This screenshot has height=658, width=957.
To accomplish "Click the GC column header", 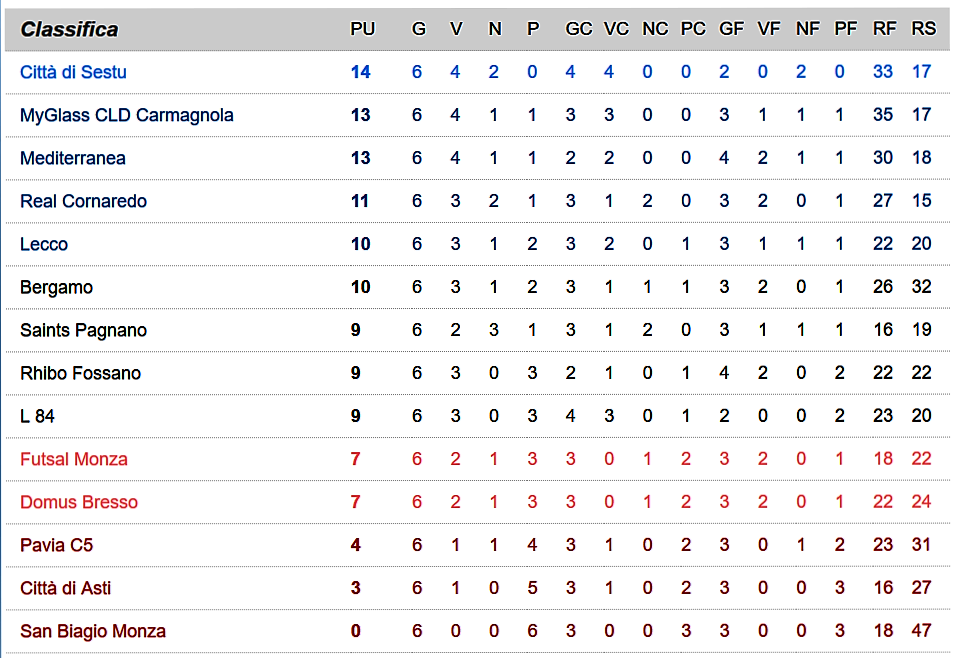I will (578, 29).
